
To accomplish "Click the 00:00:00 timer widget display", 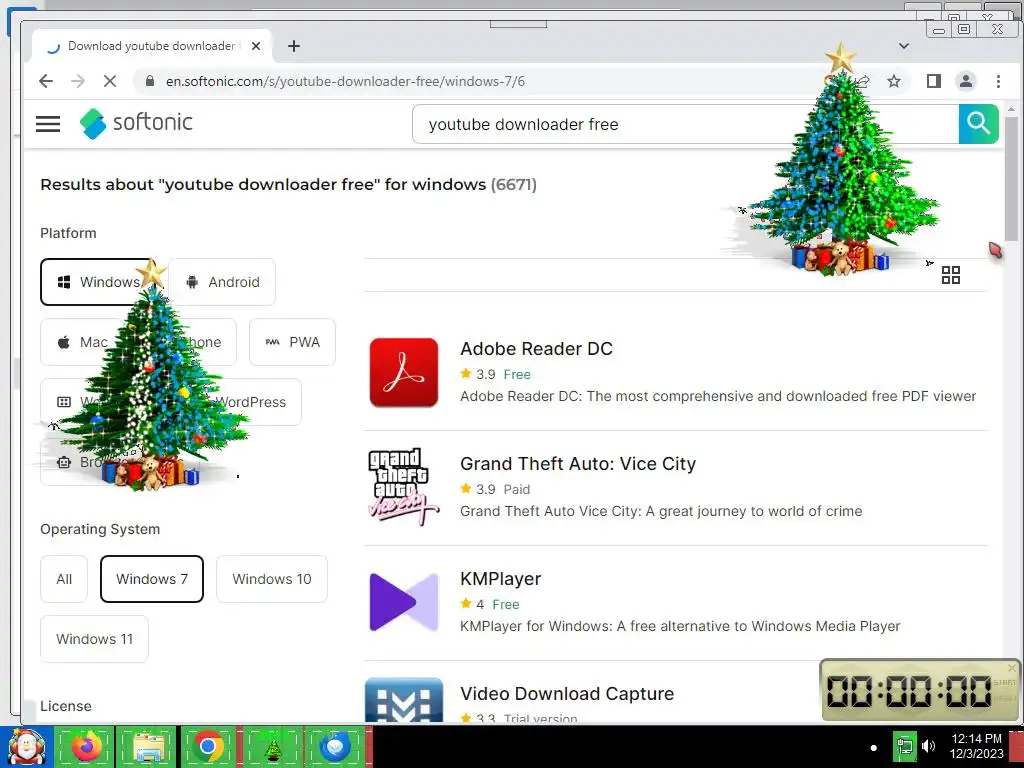I will (909, 691).
